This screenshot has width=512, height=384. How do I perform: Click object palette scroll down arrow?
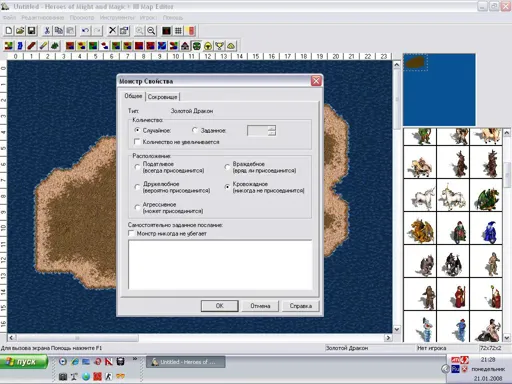coord(507,338)
